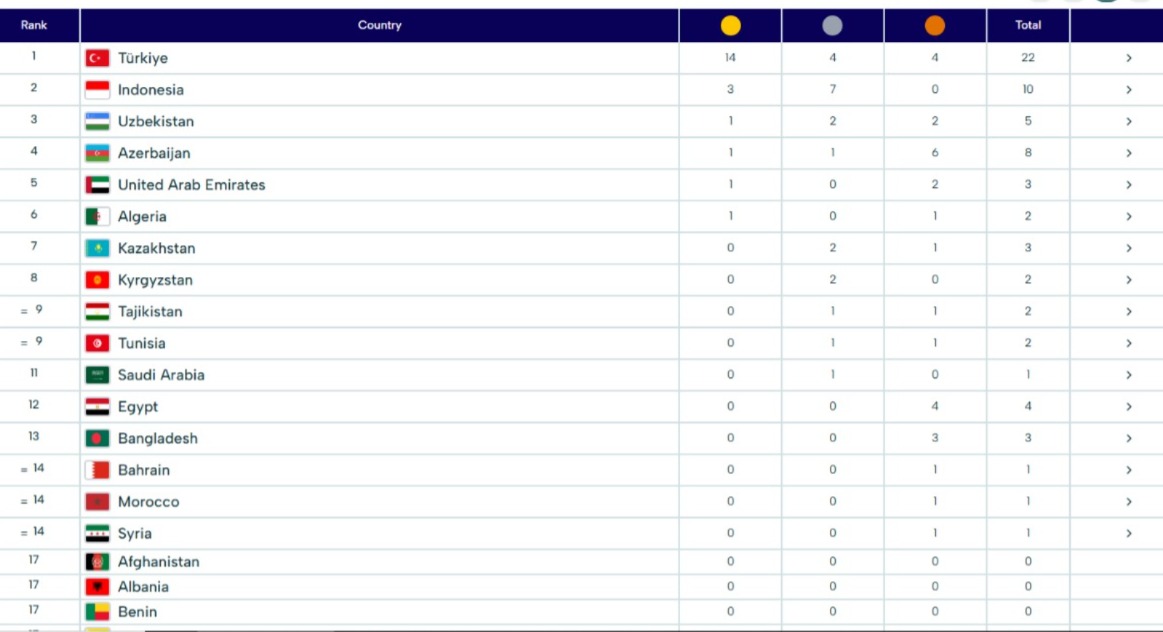Image resolution: width=1163 pixels, height=632 pixels.
Task: Click the Saudi Arabia flag icon
Action: point(97,375)
